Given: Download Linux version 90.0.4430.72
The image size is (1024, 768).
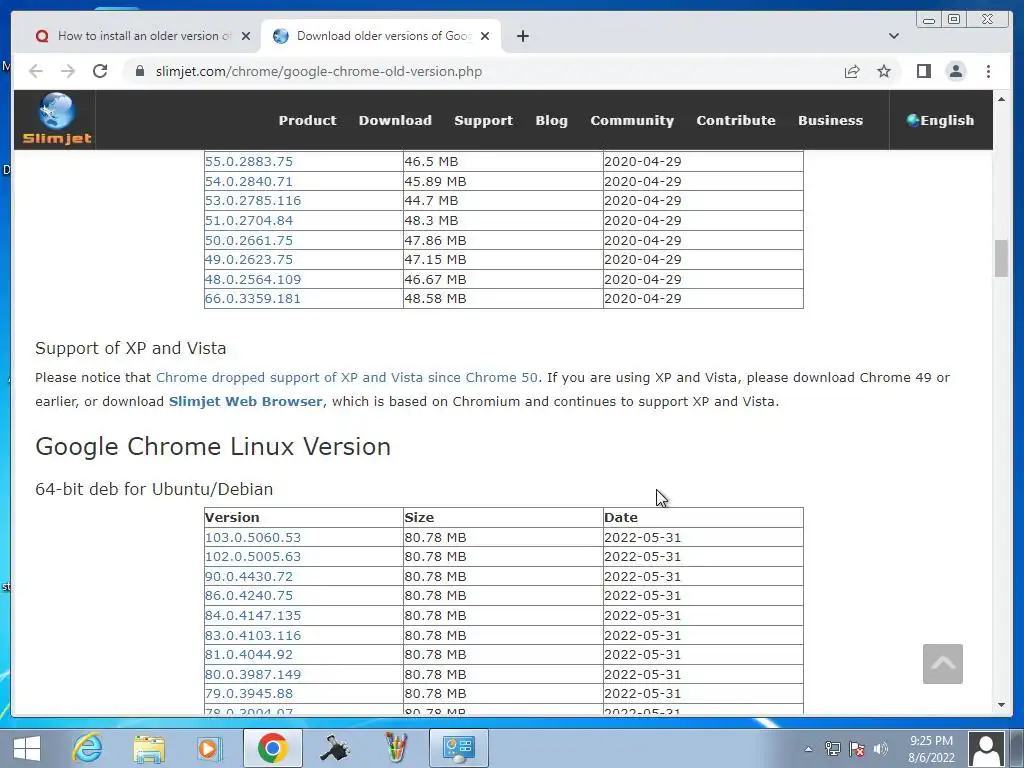Looking at the screenshot, I should point(249,577).
